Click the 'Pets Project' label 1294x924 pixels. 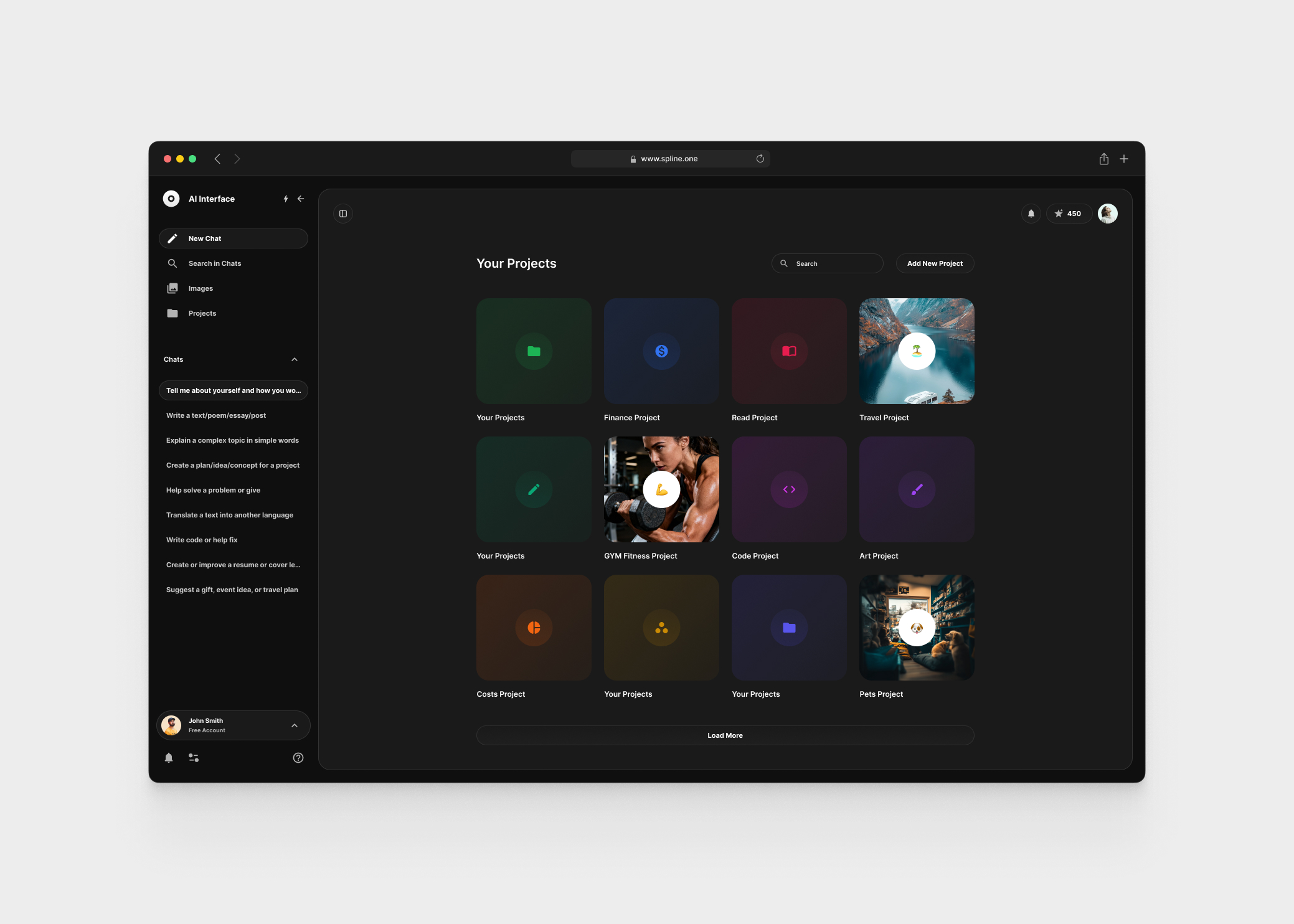pyautogui.click(x=881, y=694)
